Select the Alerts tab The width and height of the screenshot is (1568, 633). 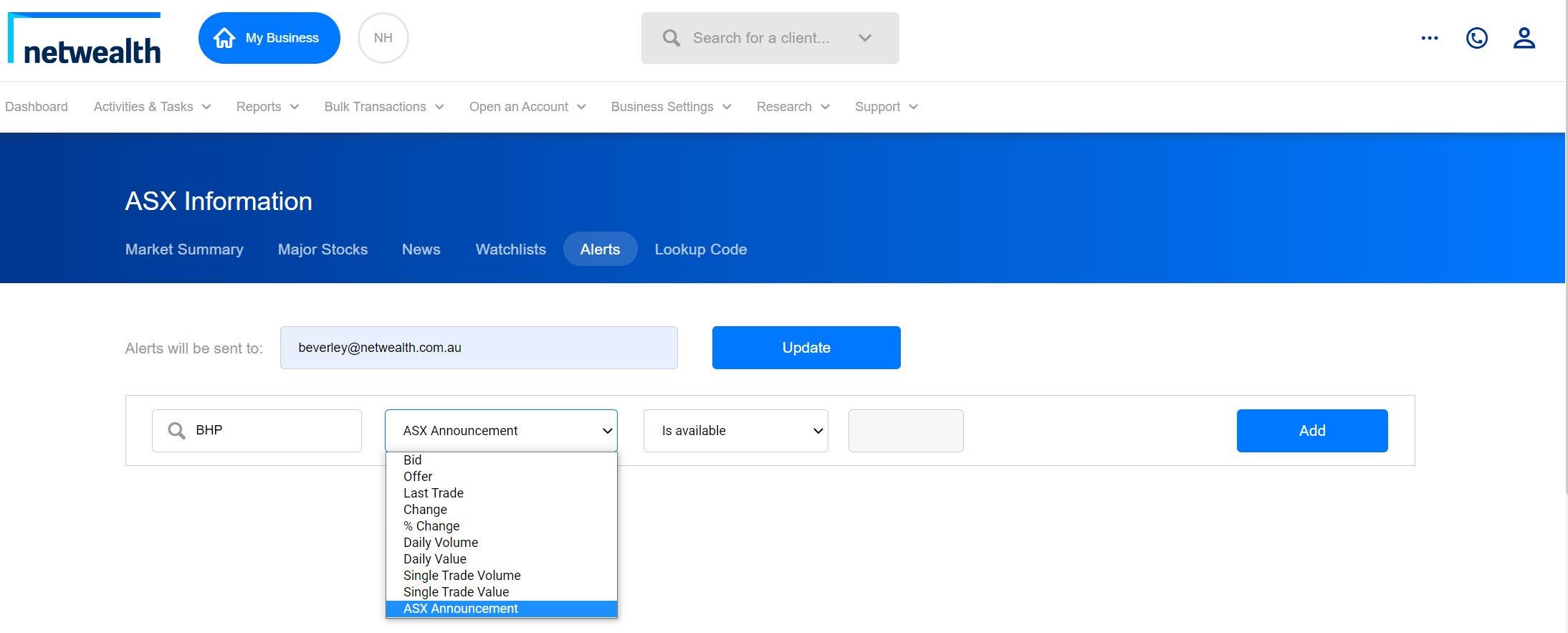pyautogui.click(x=601, y=249)
